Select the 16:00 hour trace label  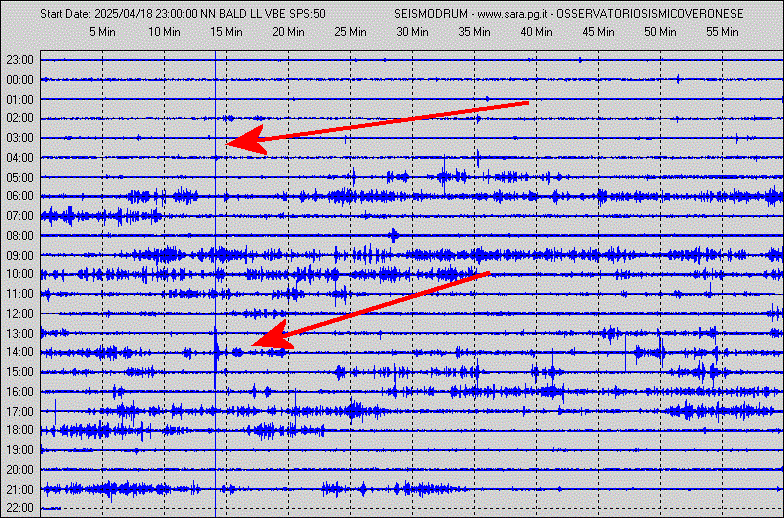pyautogui.click(x=20, y=392)
